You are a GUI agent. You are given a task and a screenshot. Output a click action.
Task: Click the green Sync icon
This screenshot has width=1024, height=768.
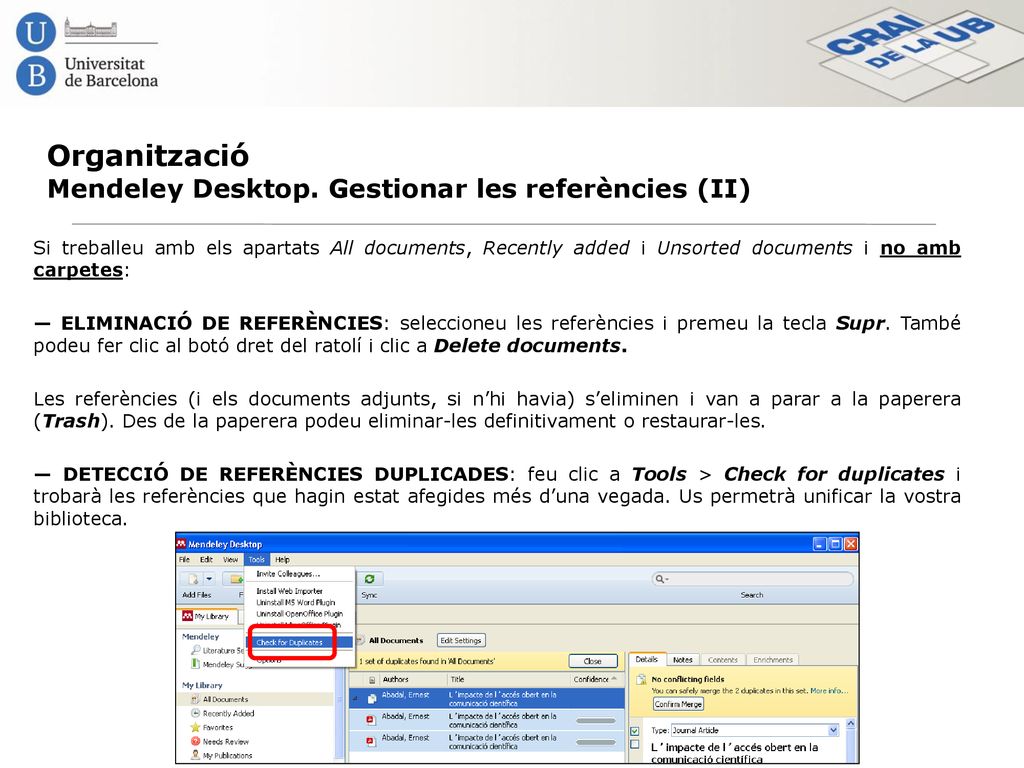pos(370,579)
